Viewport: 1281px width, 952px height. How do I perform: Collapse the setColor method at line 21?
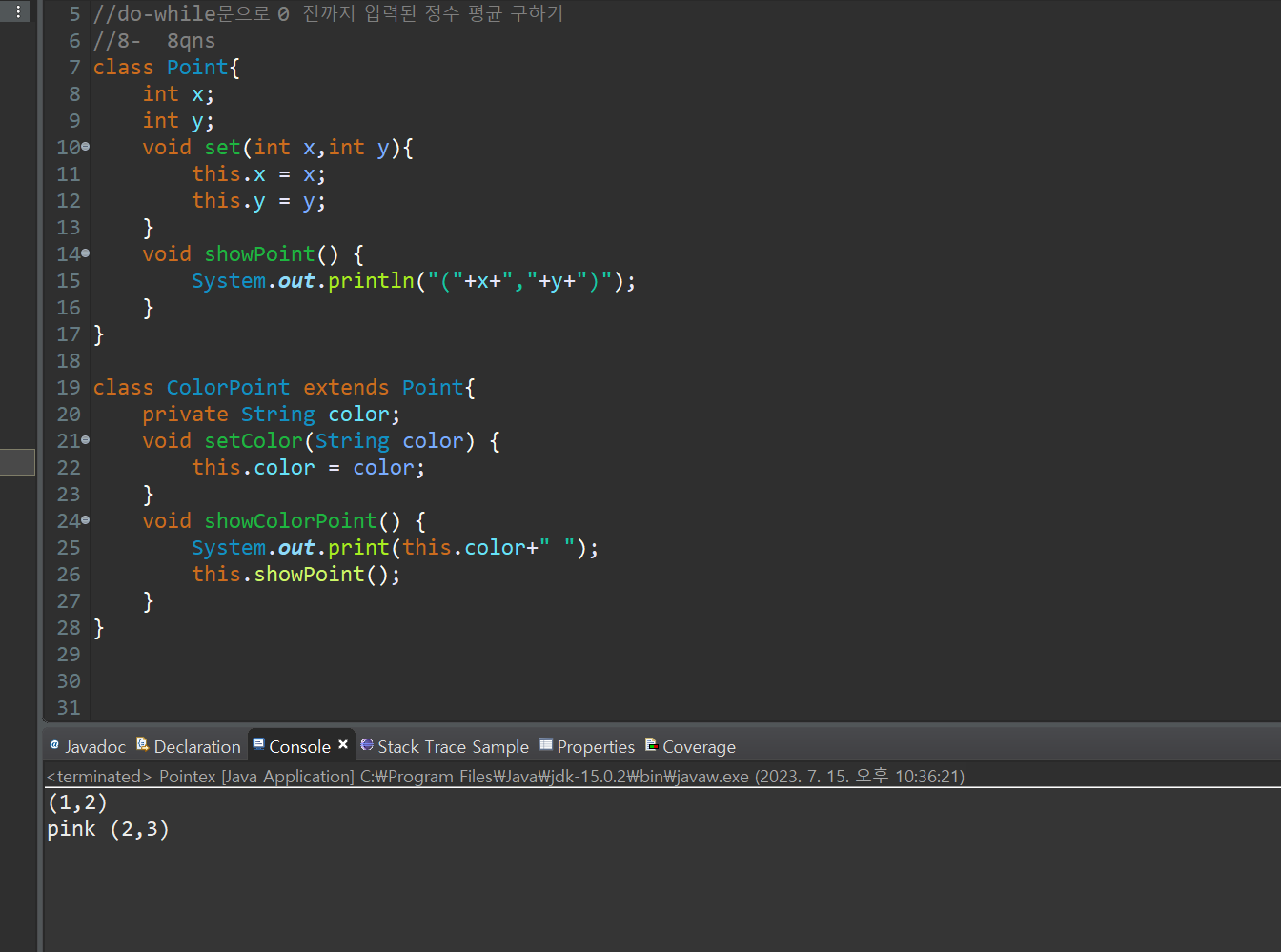(86, 440)
